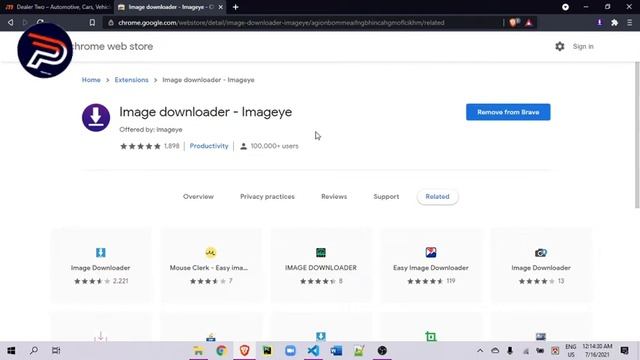Click the chrome web store title
Image resolution: width=640 pixels, height=360 pixels.
pos(112,47)
